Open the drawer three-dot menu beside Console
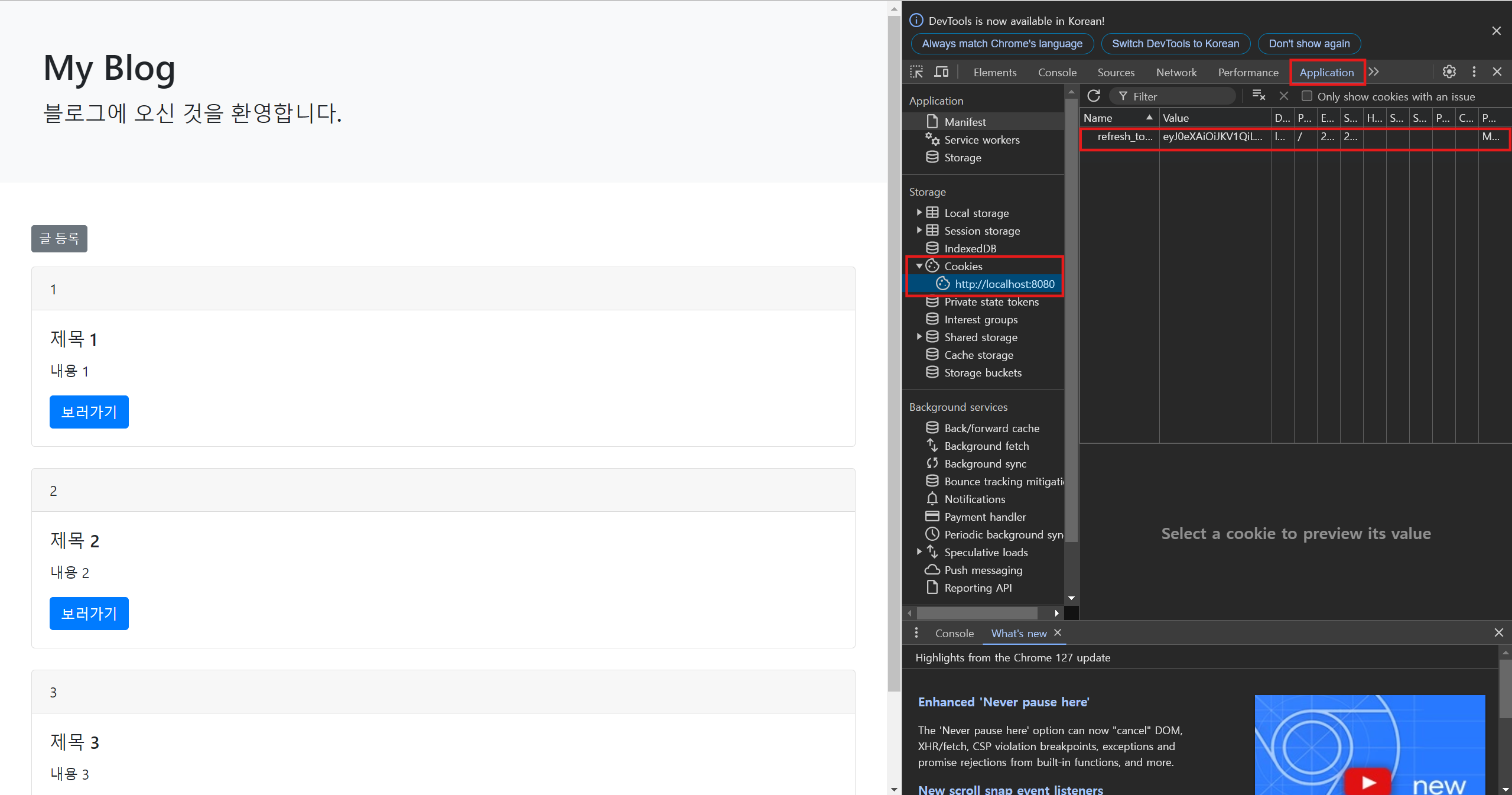This screenshot has height=795, width=1512. [916, 633]
